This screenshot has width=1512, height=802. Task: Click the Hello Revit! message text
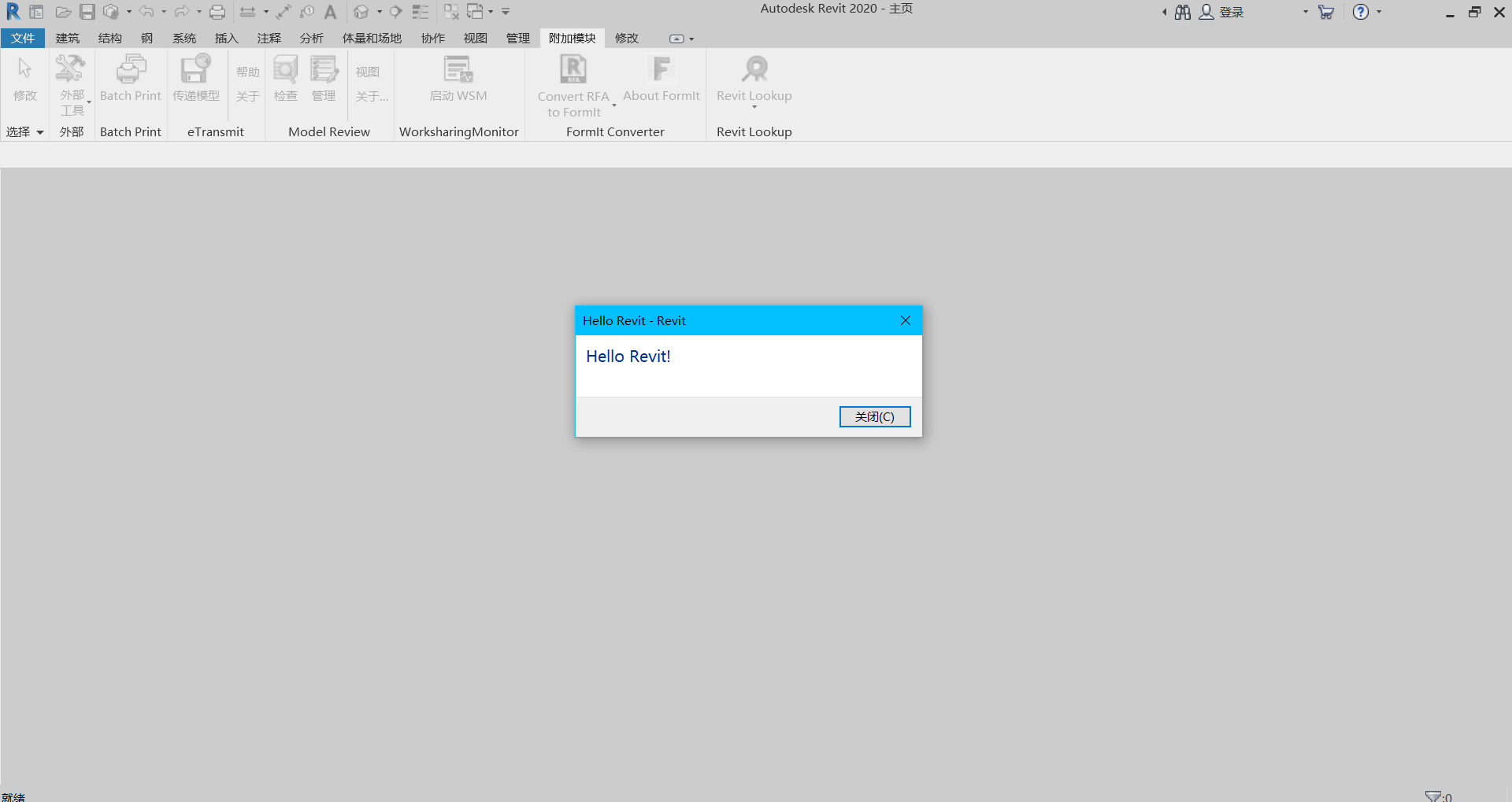[628, 357]
